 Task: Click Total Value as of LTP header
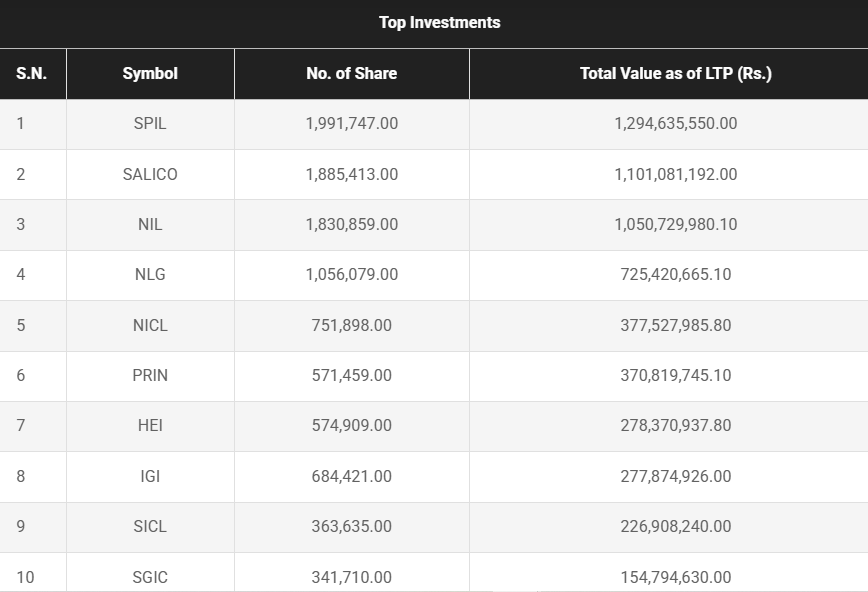pyautogui.click(x=675, y=73)
